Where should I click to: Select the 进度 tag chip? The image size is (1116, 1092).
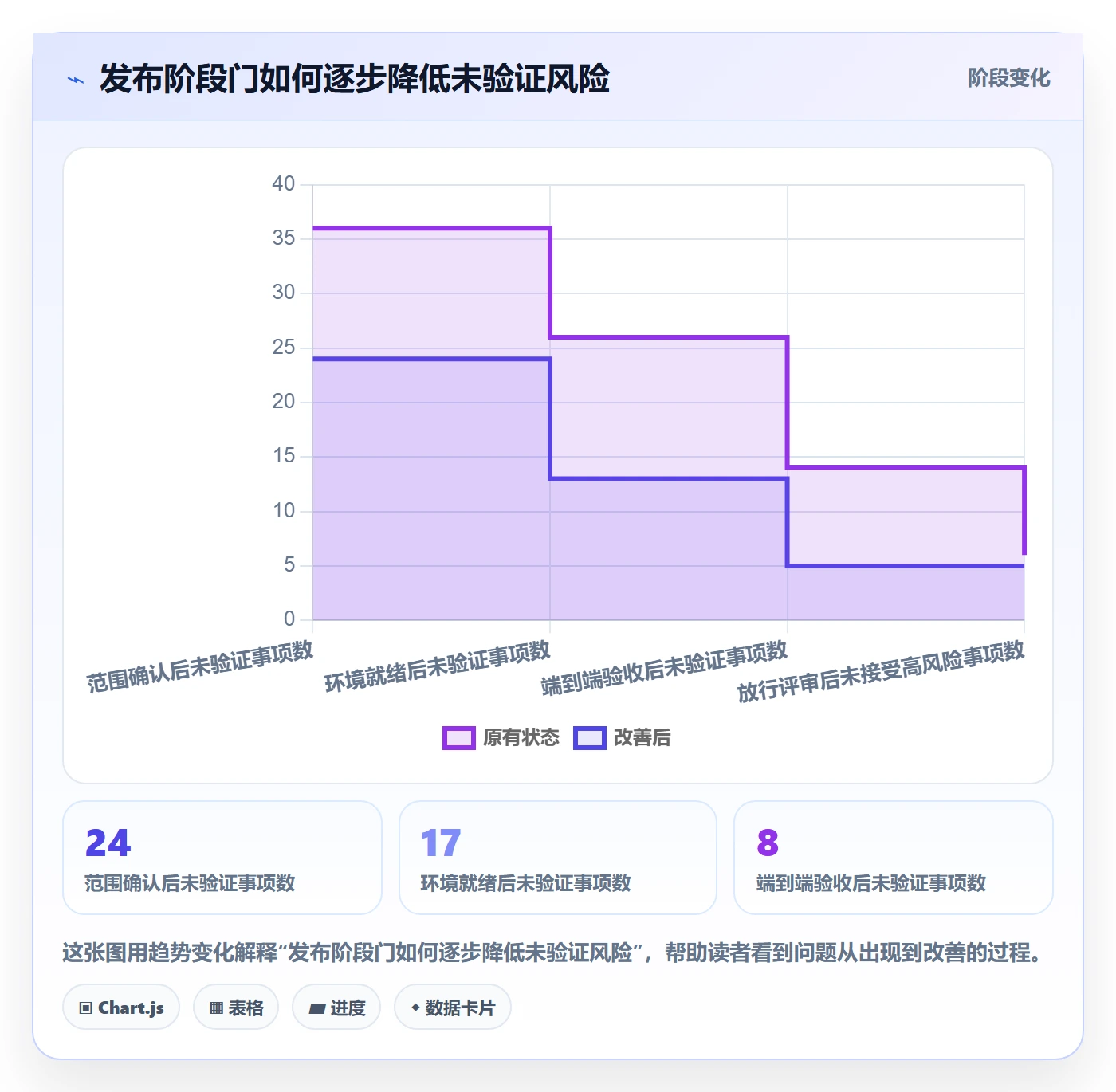(336, 1008)
